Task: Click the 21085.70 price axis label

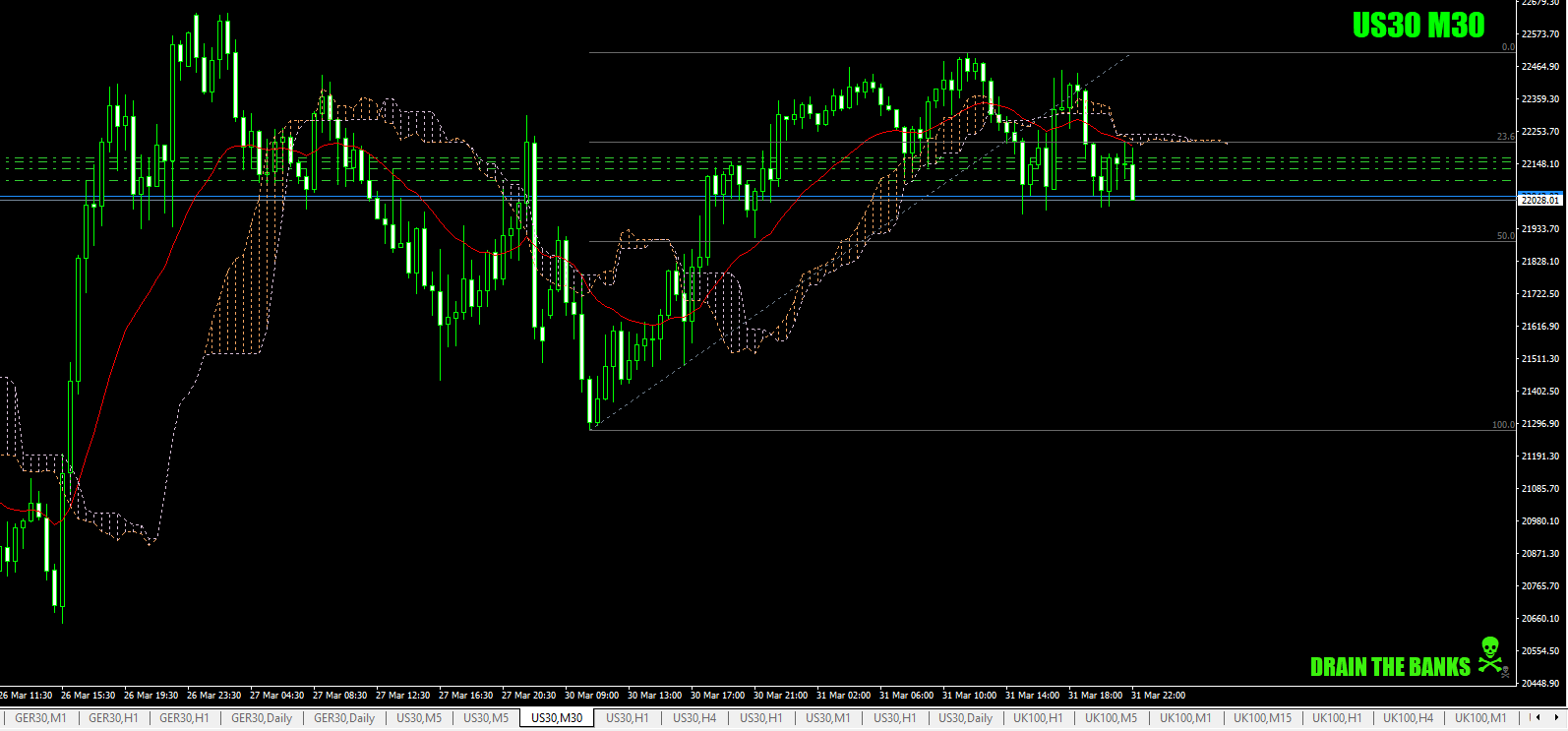Action: click(x=1540, y=489)
